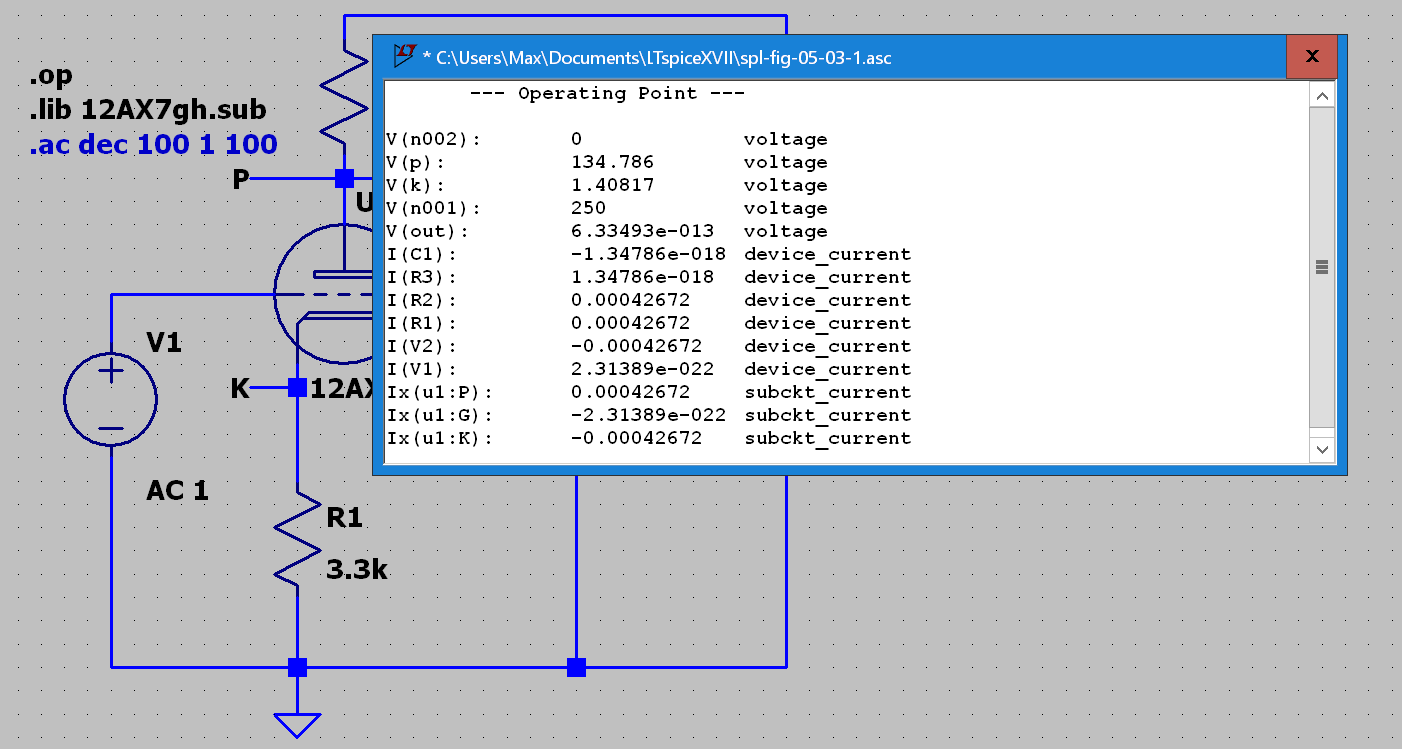Screen dimensions: 1402x749
Task: Close the Operating Point results window
Action: (x=1311, y=57)
